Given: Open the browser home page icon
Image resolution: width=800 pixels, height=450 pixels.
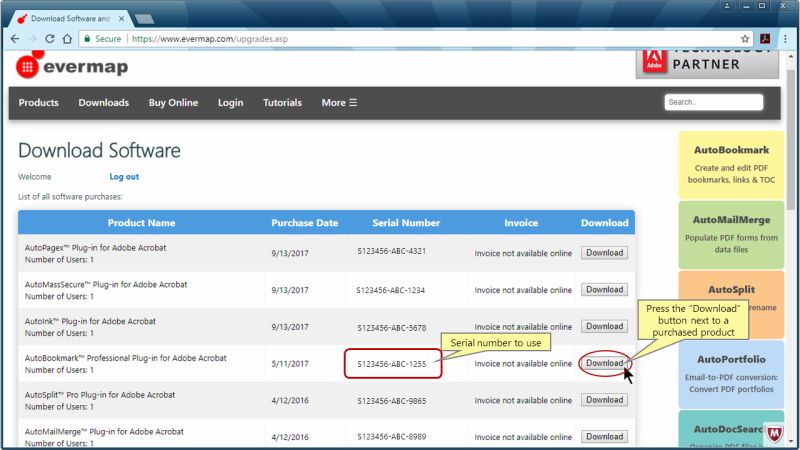Looking at the screenshot, I should (67, 39).
